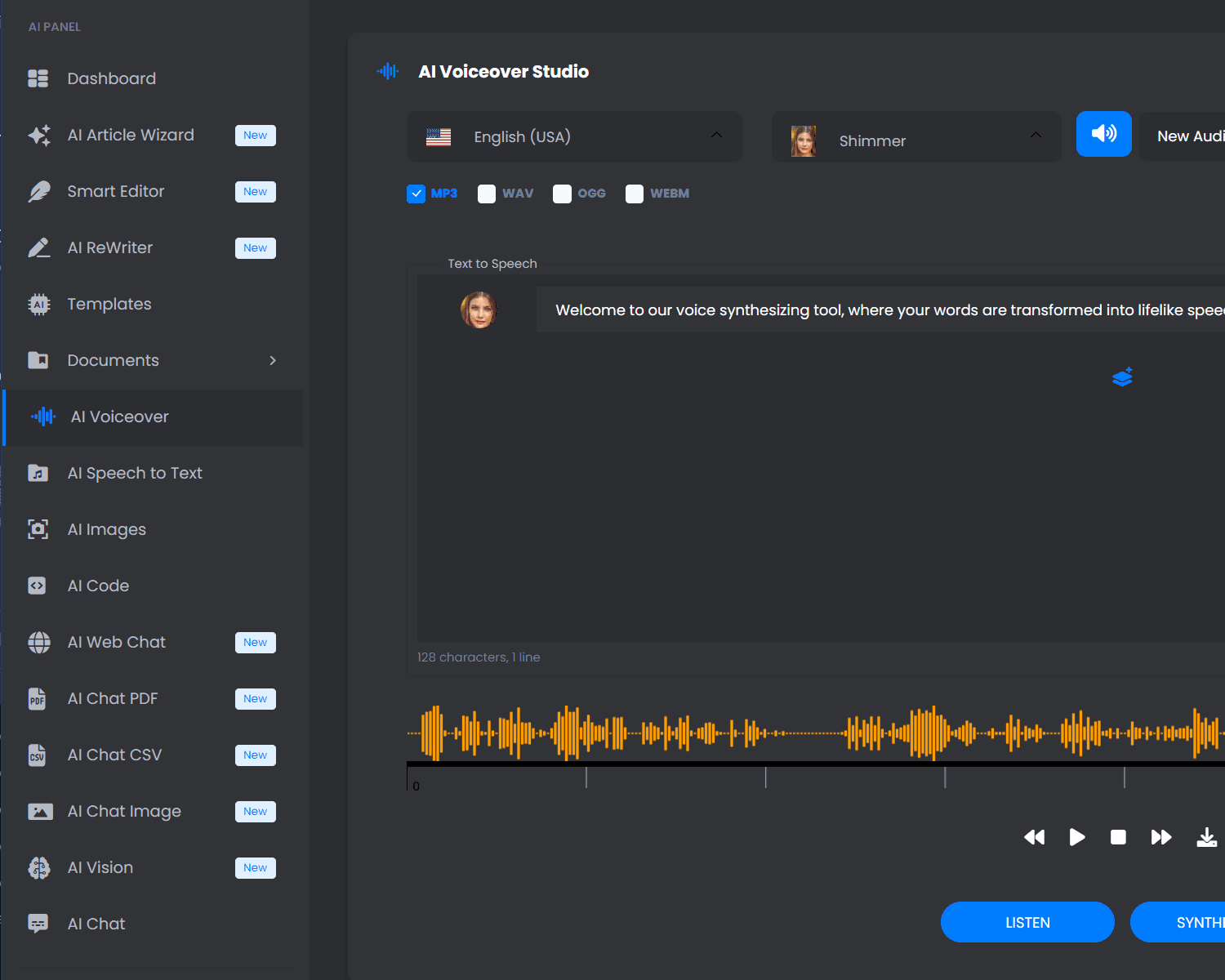Click the voice avatar in the text row
Screen dimensions: 1225x980
click(479, 310)
